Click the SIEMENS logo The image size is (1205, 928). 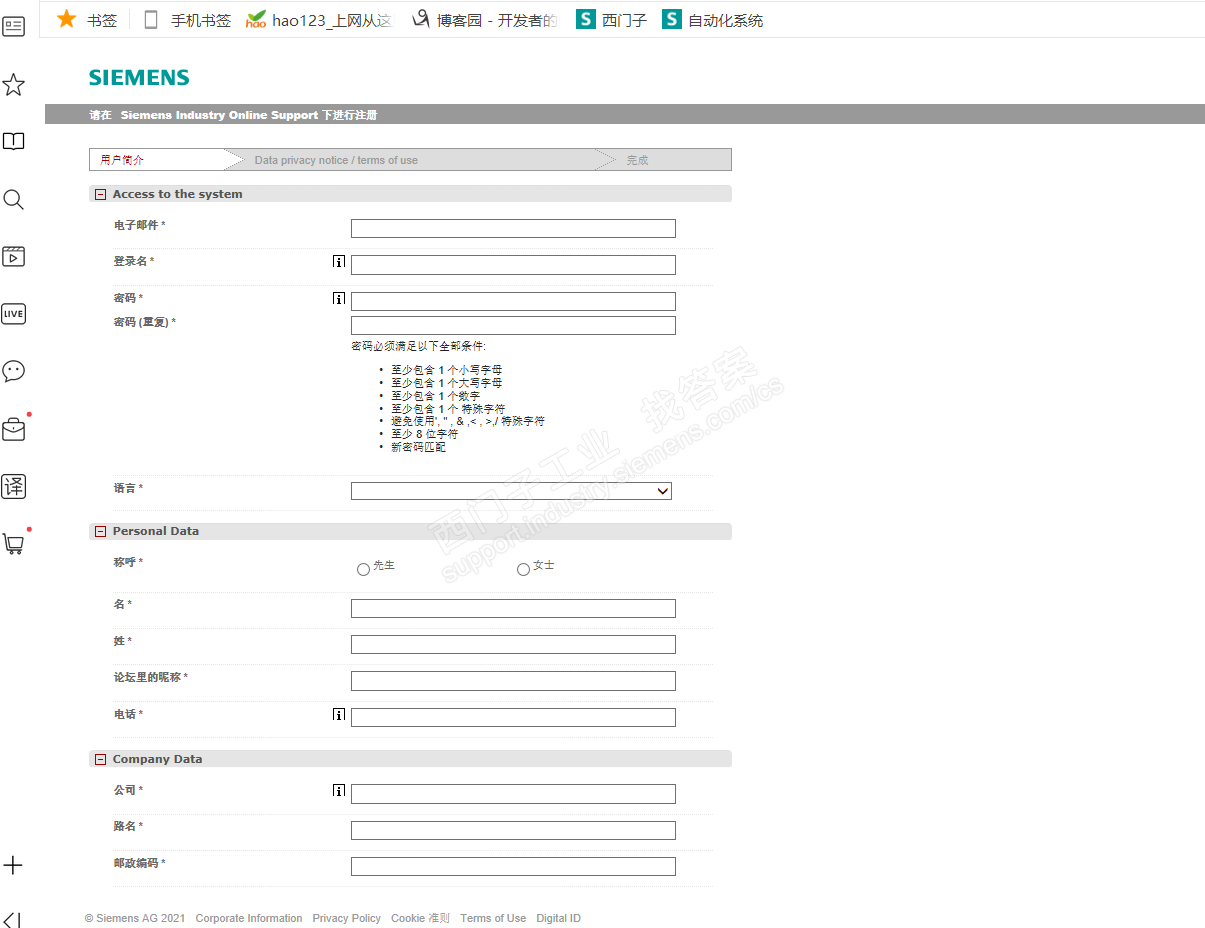pyautogui.click(x=139, y=78)
